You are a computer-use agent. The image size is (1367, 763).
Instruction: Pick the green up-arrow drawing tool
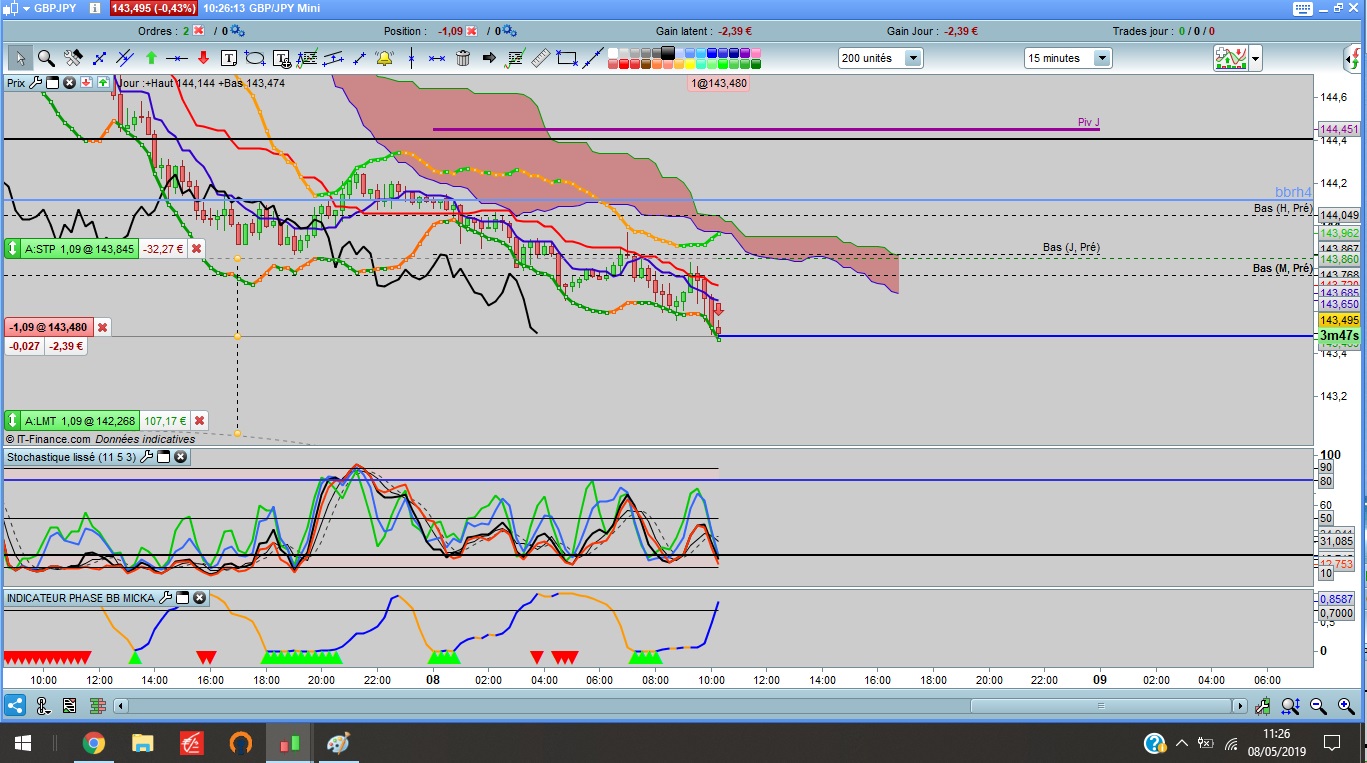(x=151, y=58)
